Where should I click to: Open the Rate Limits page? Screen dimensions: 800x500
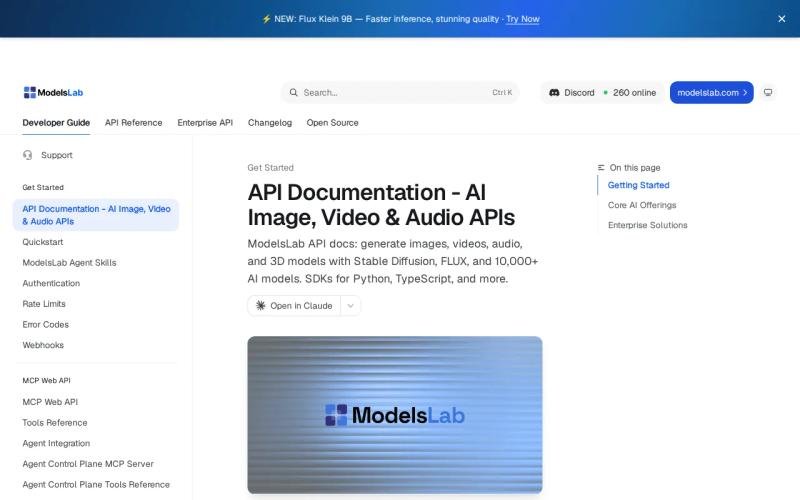[44, 304]
